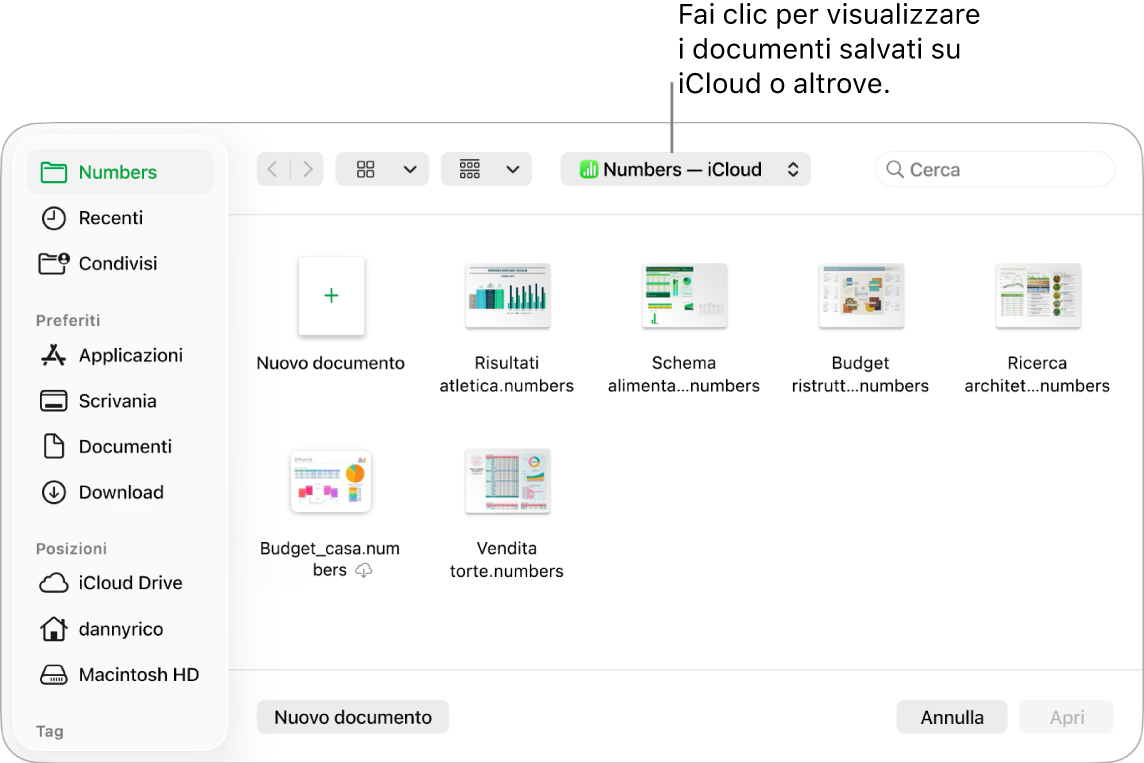Navigate forward with the right arrow
Screen dimensions: 1144x763
pos(308,169)
